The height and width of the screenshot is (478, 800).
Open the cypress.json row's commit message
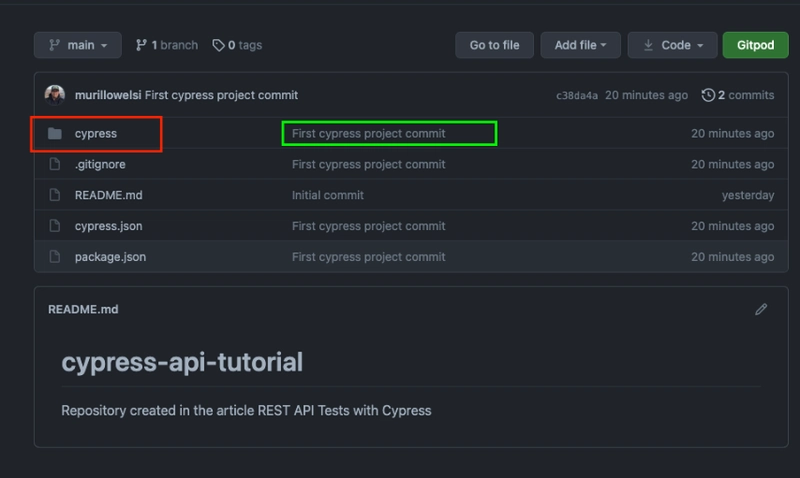pos(368,226)
